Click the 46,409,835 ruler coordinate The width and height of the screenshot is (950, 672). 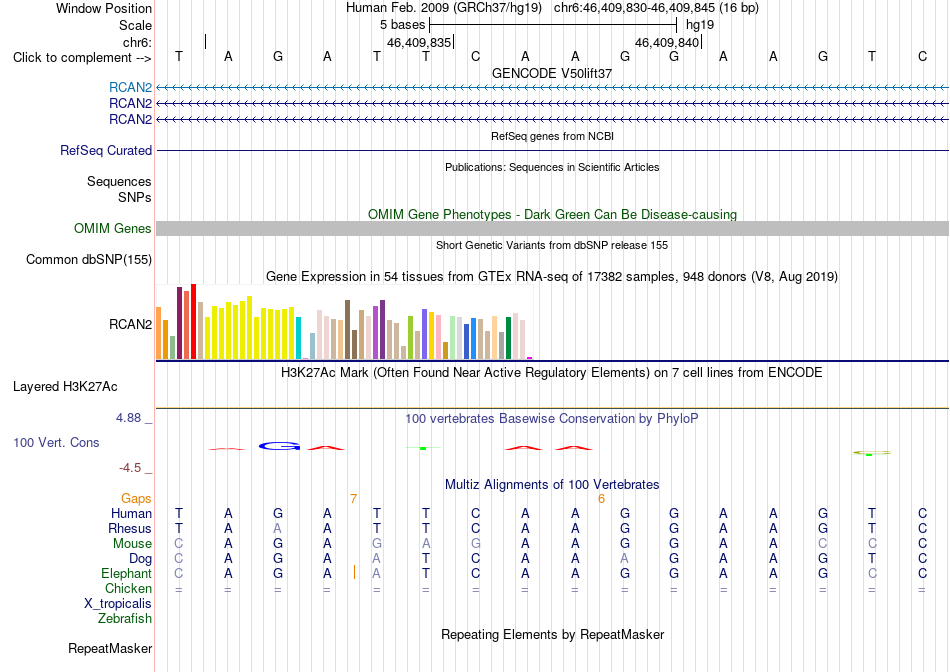419,42
